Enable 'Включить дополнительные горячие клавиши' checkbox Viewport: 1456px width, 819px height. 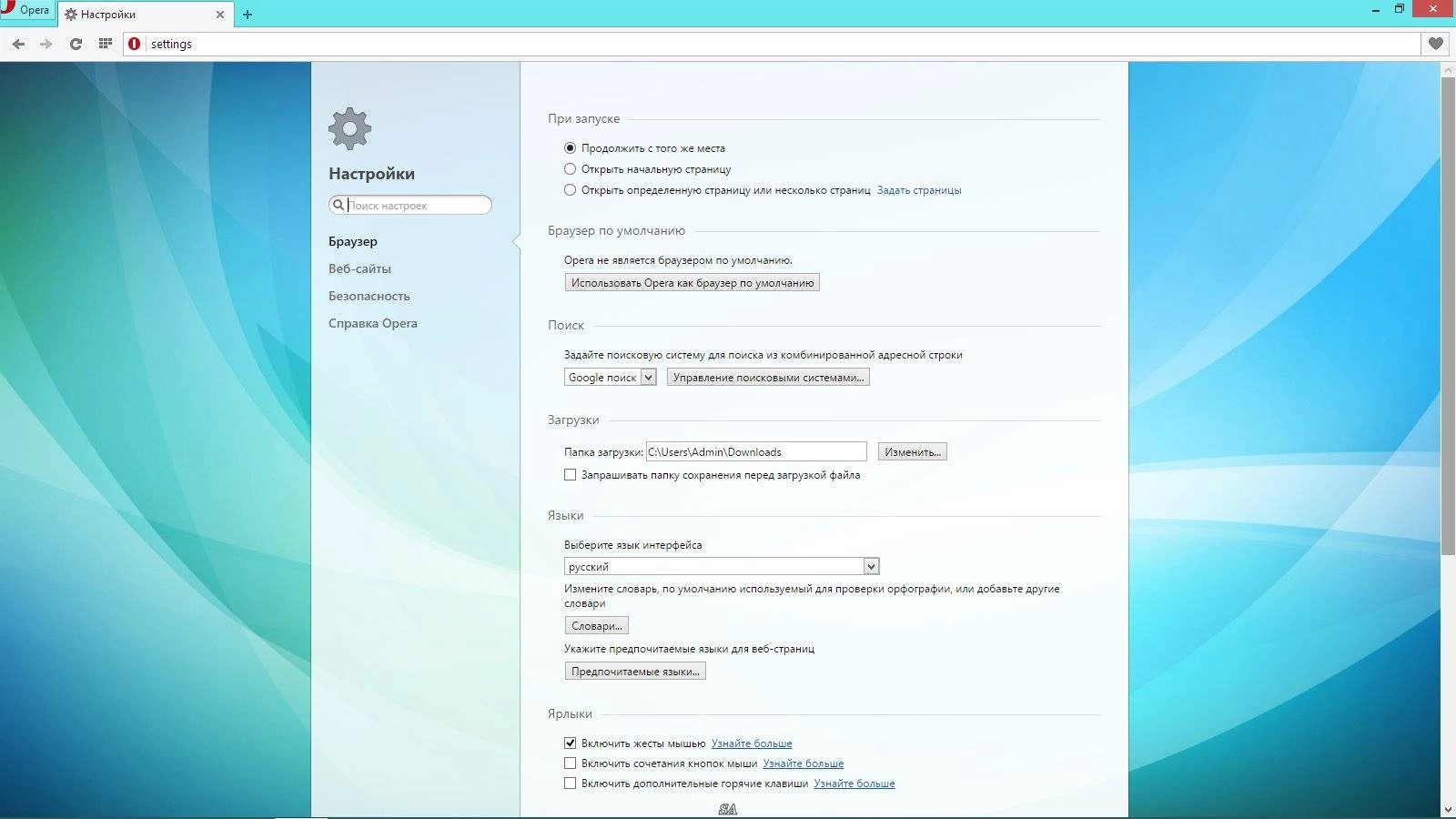point(570,783)
